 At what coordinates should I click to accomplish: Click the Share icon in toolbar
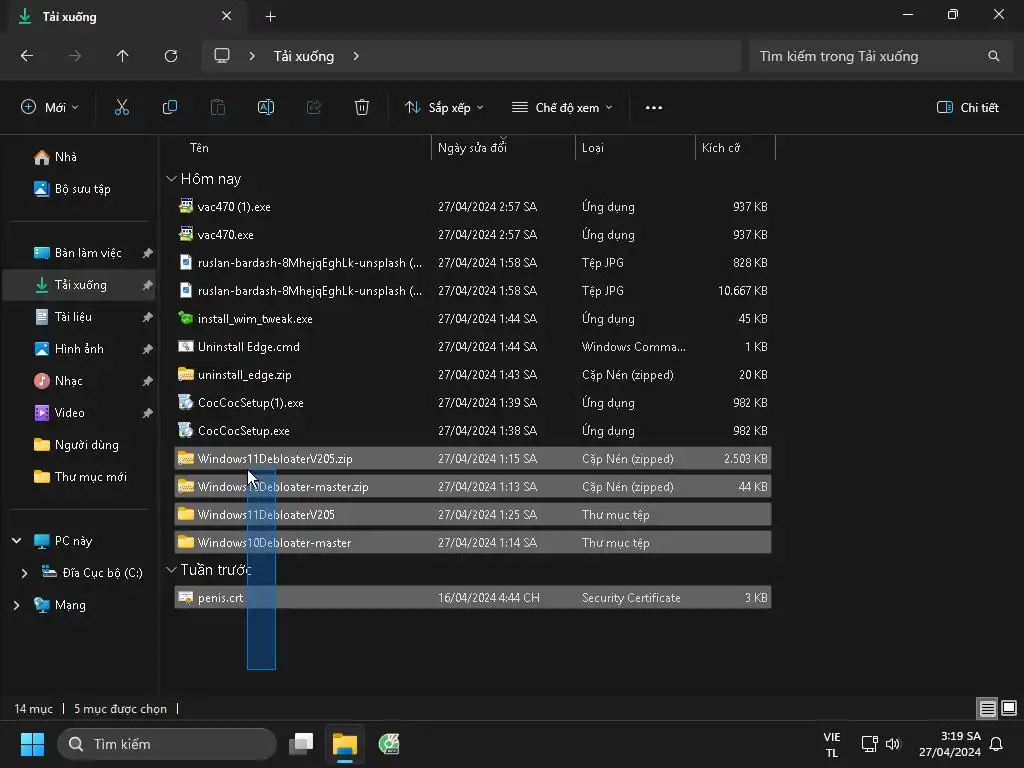click(314, 107)
